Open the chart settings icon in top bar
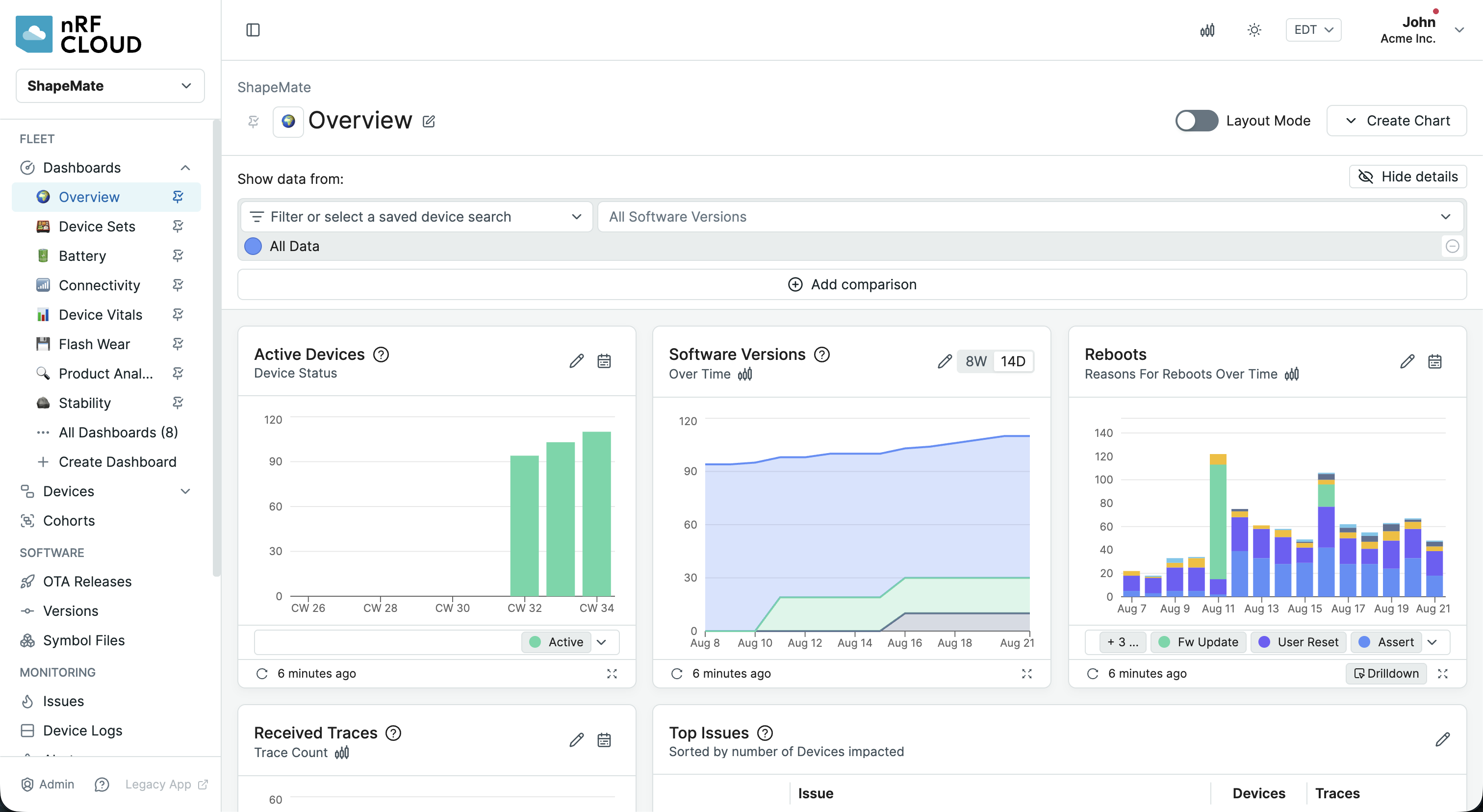Image resolution: width=1483 pixels, height=812 pixels. pos(1207,30)
